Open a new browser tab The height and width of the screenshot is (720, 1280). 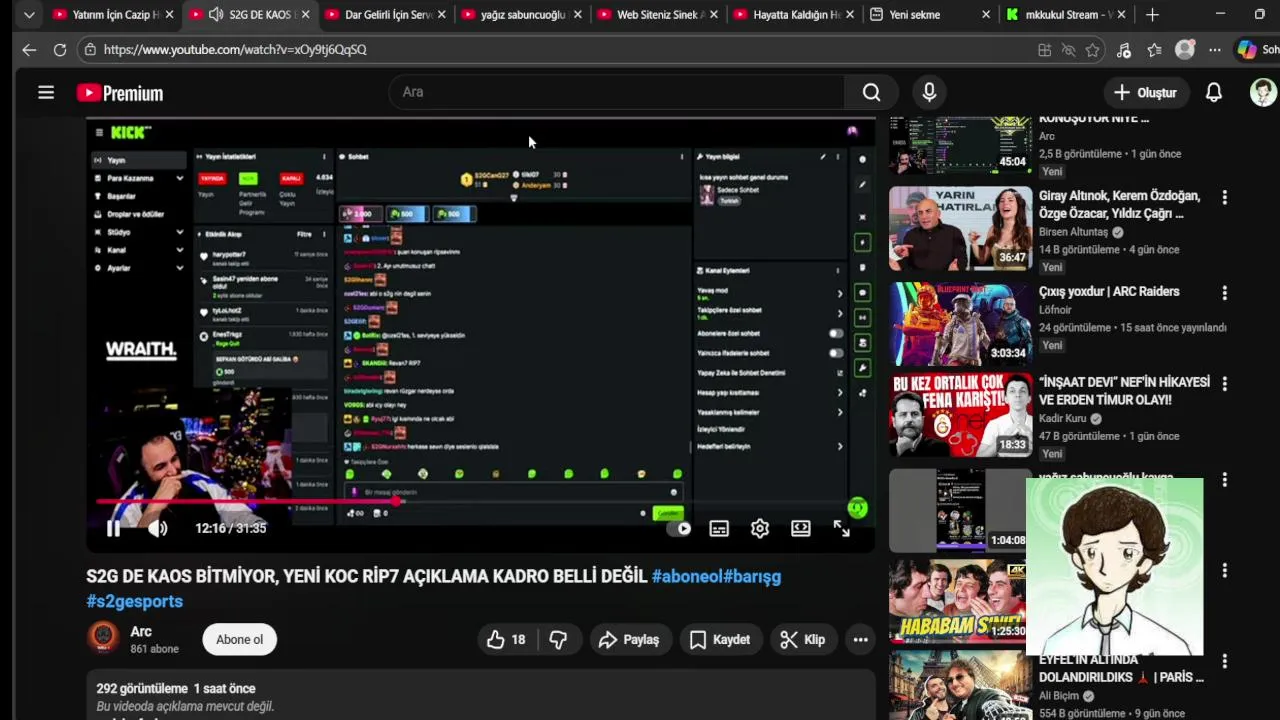pos(1152,15)
